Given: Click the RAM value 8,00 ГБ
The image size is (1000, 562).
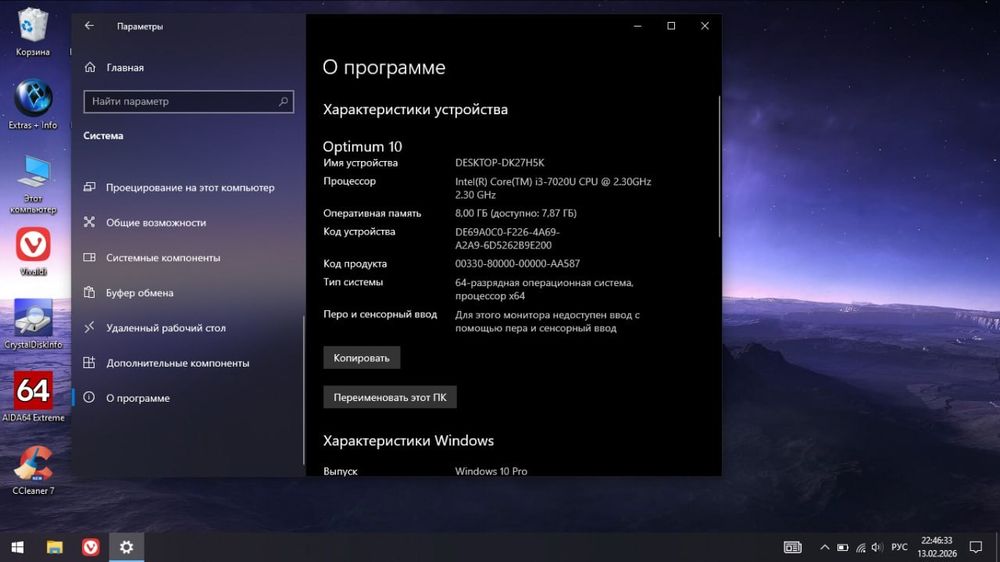Looking at the screenshot, I should [515, 213].
